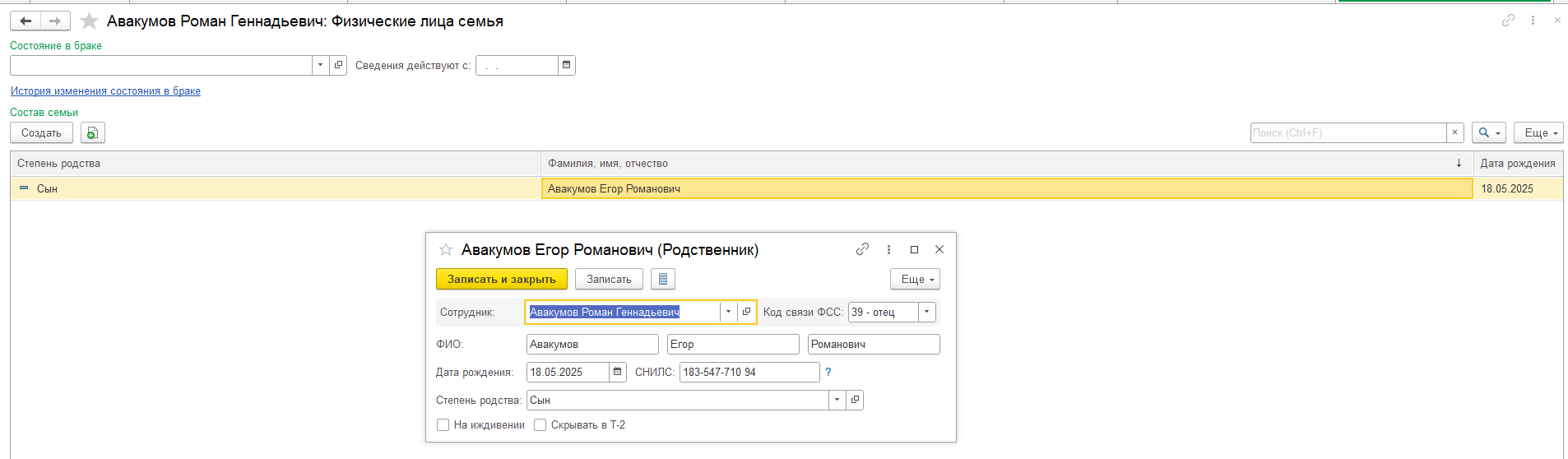Open the Состояние в браке dropdown
Image resolution: width=1568 pixels, height=459 pixels.
[x=320, y=65]
